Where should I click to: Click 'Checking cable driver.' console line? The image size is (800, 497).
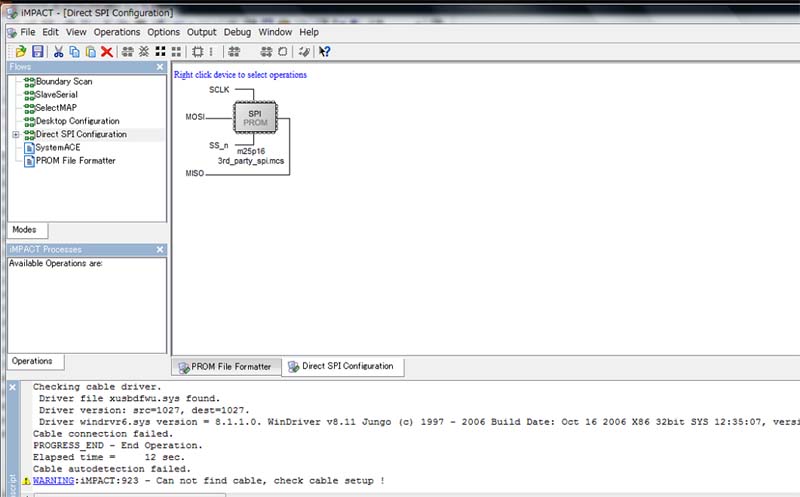pyautogui.click(x=97, y=387)
